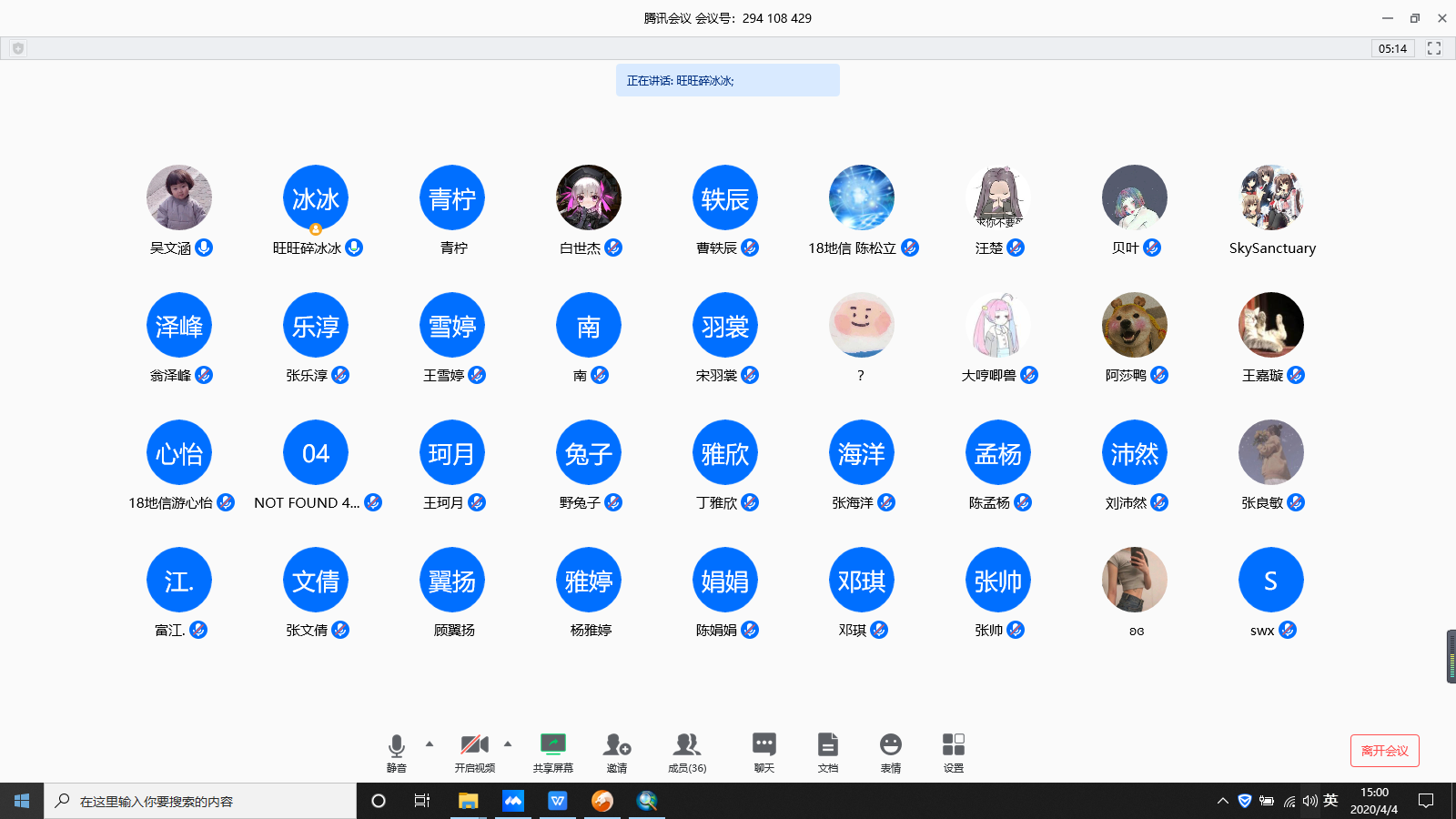Click the microphone mute icon
The width and height of the screenshot is (1456, 819).
(x=396, y=746)
